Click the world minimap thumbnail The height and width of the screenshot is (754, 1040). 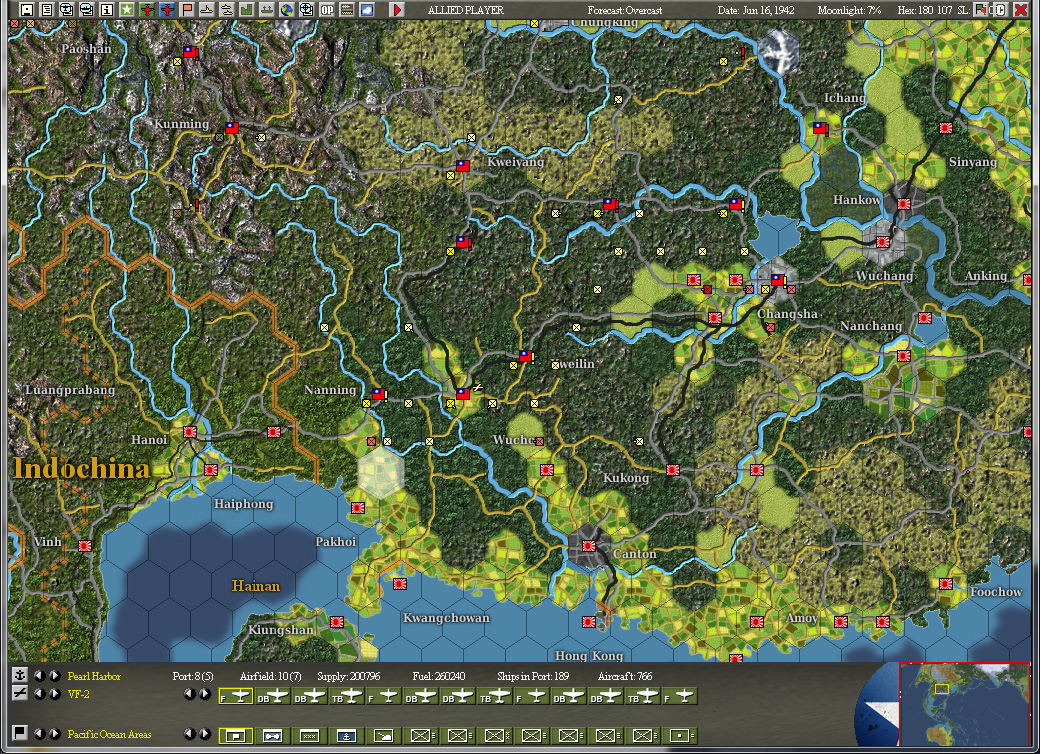964,704
